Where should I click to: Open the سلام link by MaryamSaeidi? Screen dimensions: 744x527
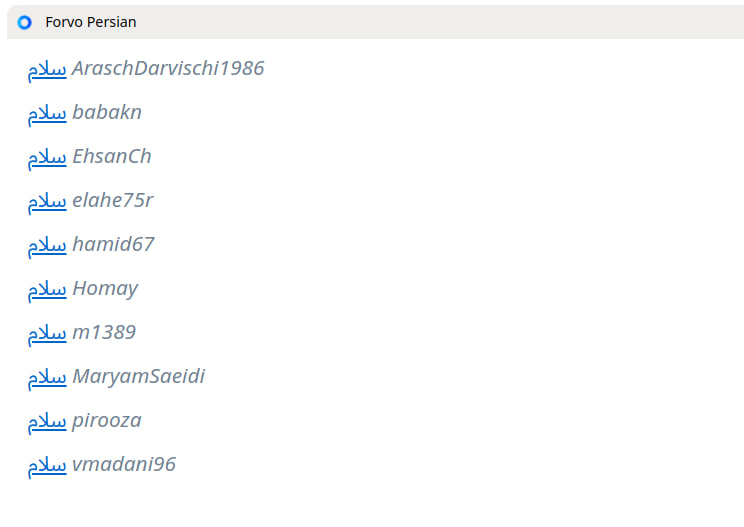pos(47,377)
